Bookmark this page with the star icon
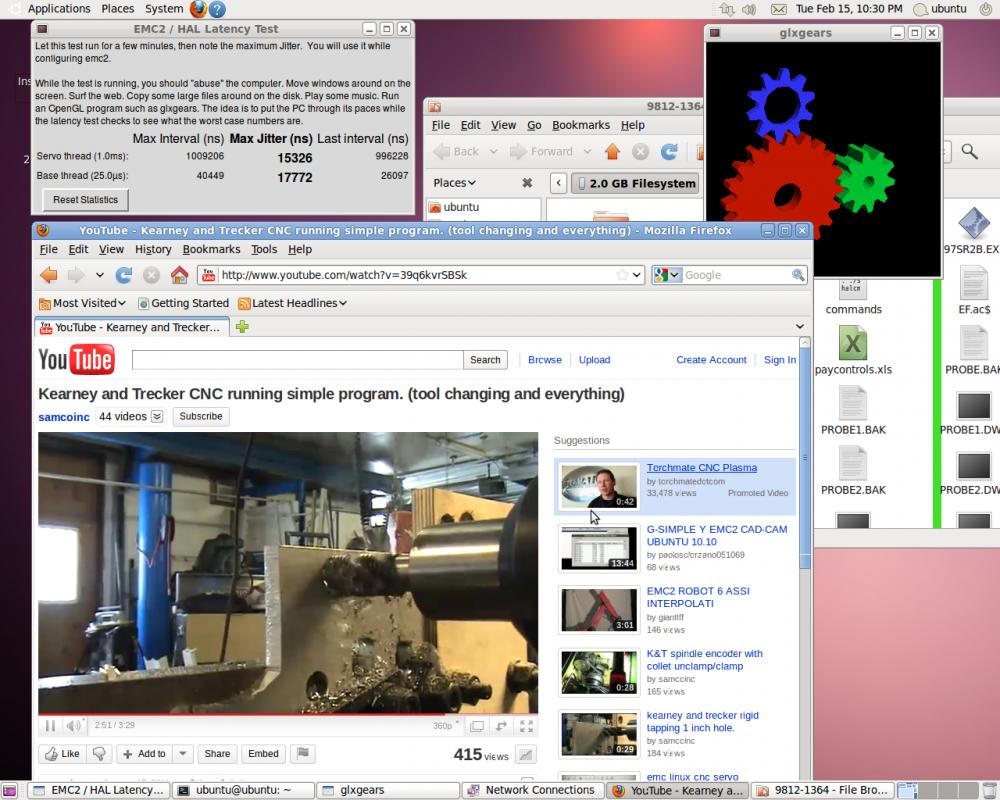 point(622,275)
